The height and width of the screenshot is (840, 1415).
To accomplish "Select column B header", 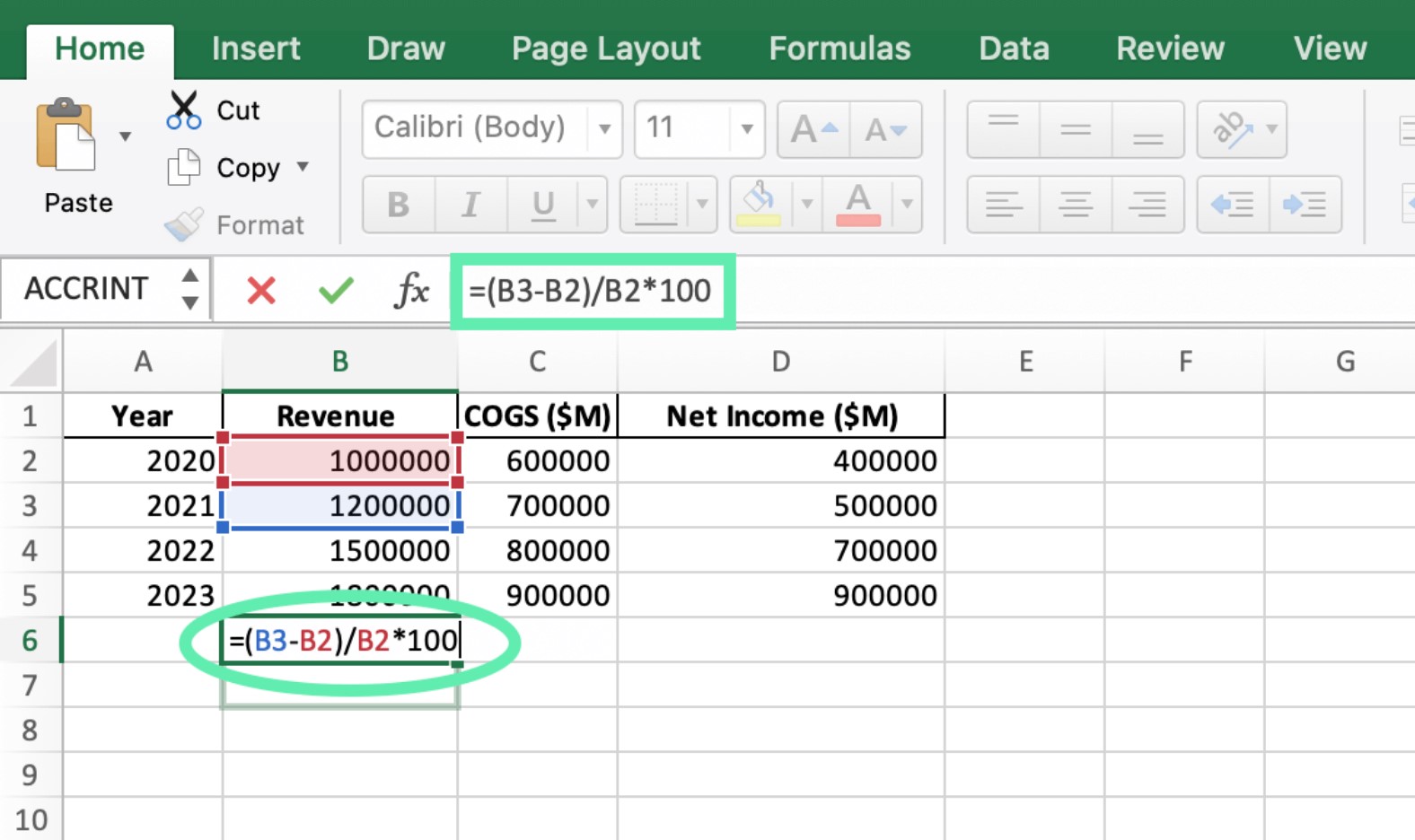I will point(340,362).
